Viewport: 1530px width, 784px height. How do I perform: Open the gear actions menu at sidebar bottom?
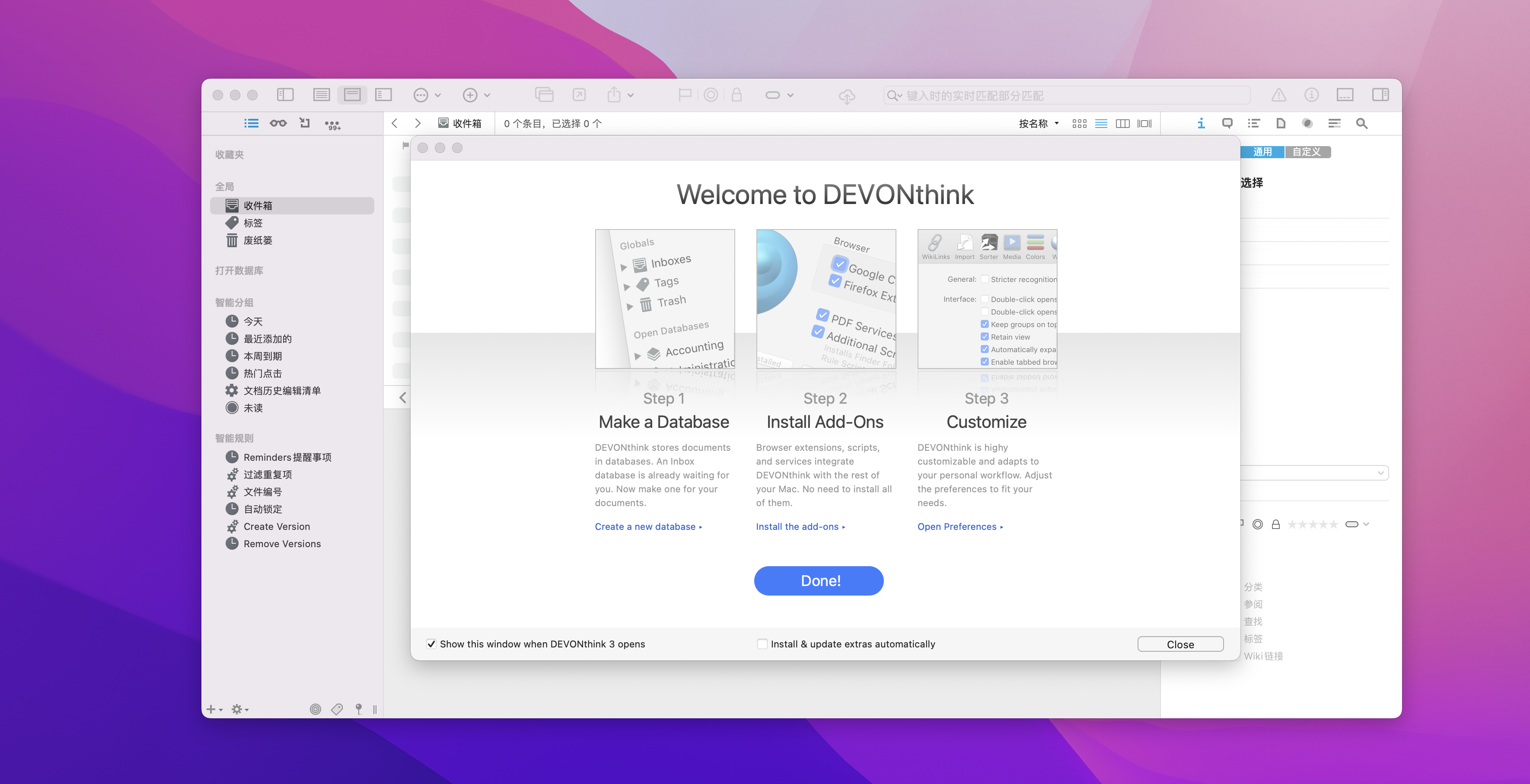[239, 709]
